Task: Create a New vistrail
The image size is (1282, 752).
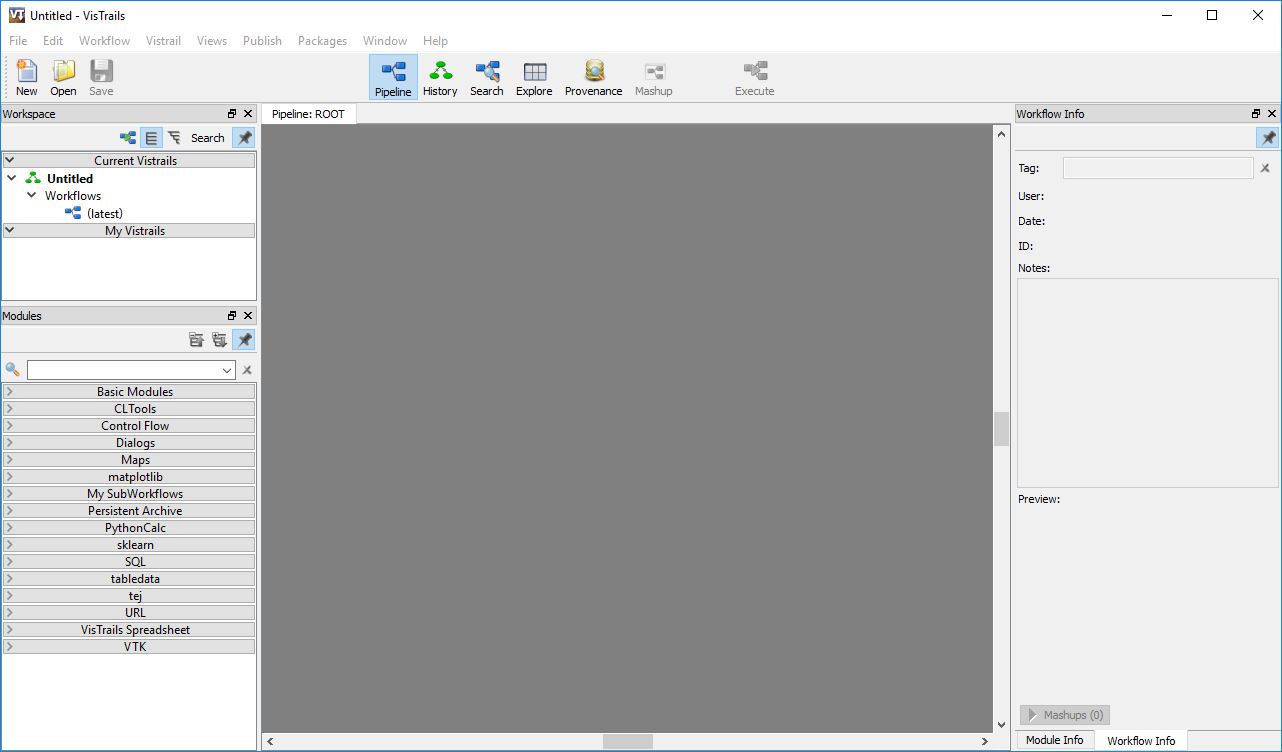Action: point(27,77)
